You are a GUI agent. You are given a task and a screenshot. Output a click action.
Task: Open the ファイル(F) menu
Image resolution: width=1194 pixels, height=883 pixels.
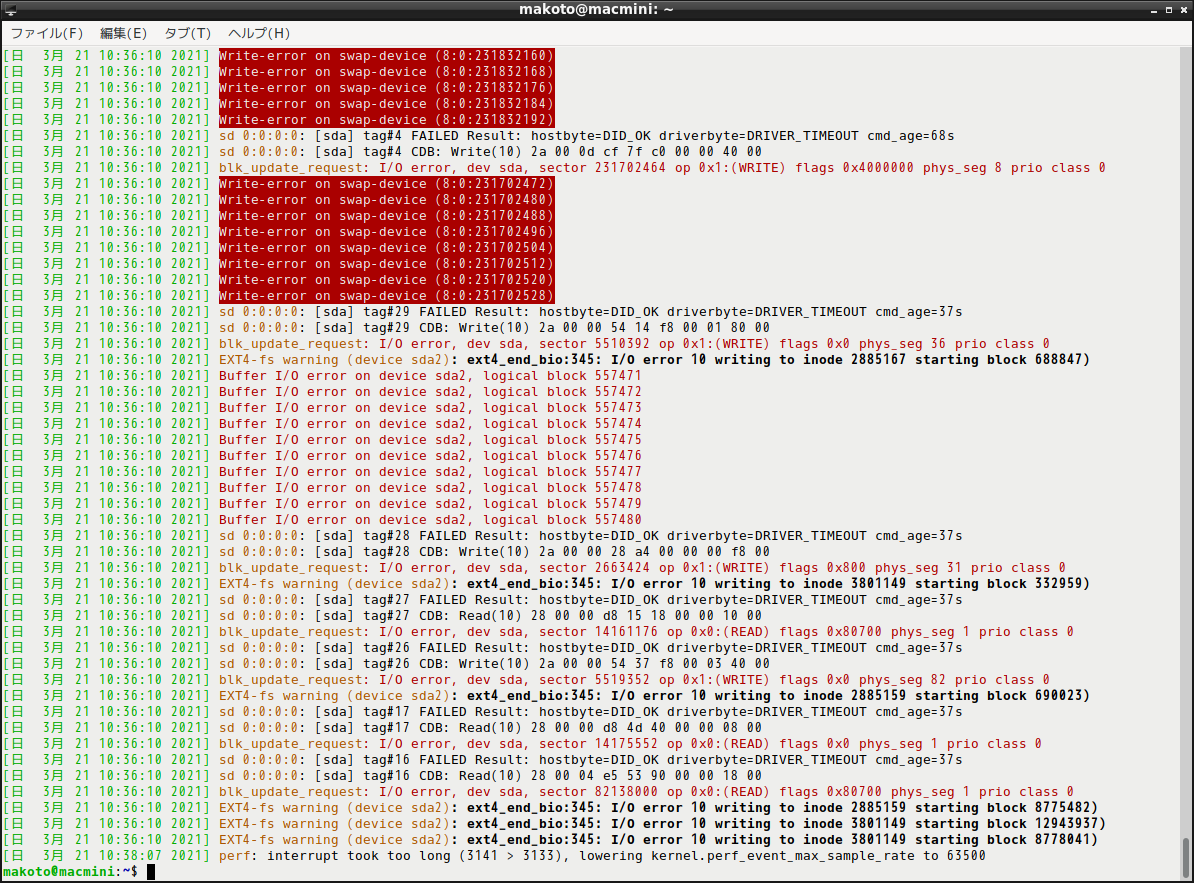46,33
